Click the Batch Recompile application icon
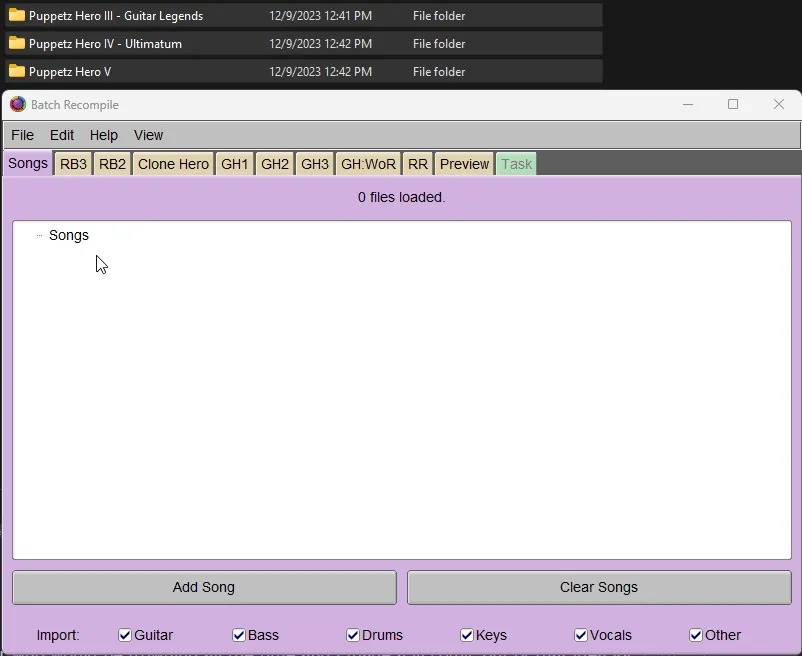Viewport: 802px width, 656px height. (x=17, y=104)
